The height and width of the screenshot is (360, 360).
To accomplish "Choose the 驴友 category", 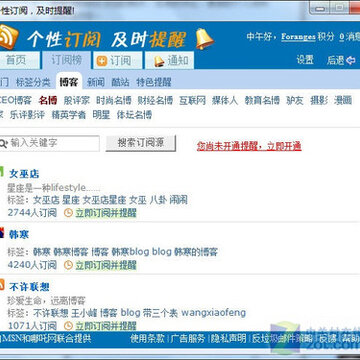I will (295, 100).
